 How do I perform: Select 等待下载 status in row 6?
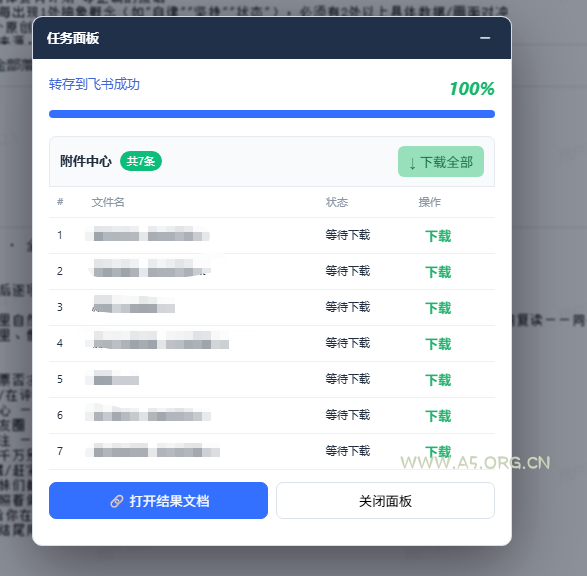[x=348, y=415]
